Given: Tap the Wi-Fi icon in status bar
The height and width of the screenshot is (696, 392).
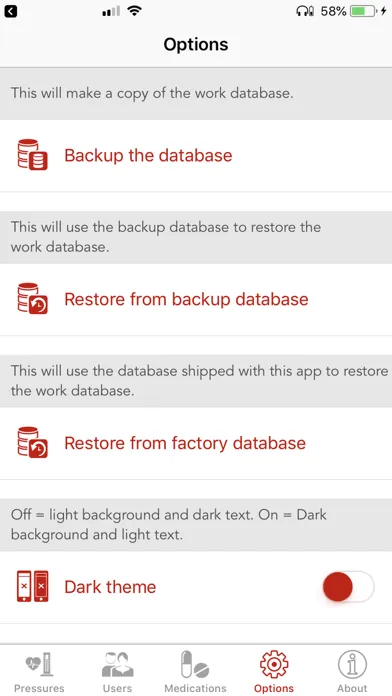Looking at the screenshot, I should tap(134, 11).
